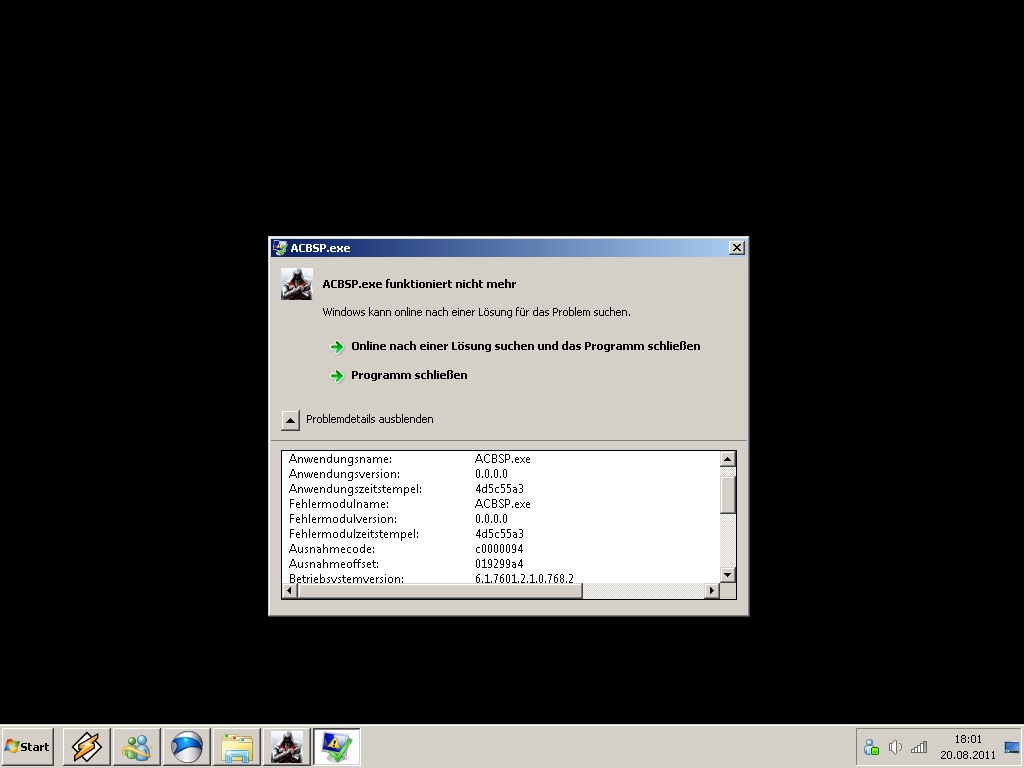
Task: Select Ausnahmeoffset value 019299a4
Action: (x=499, y=564)
